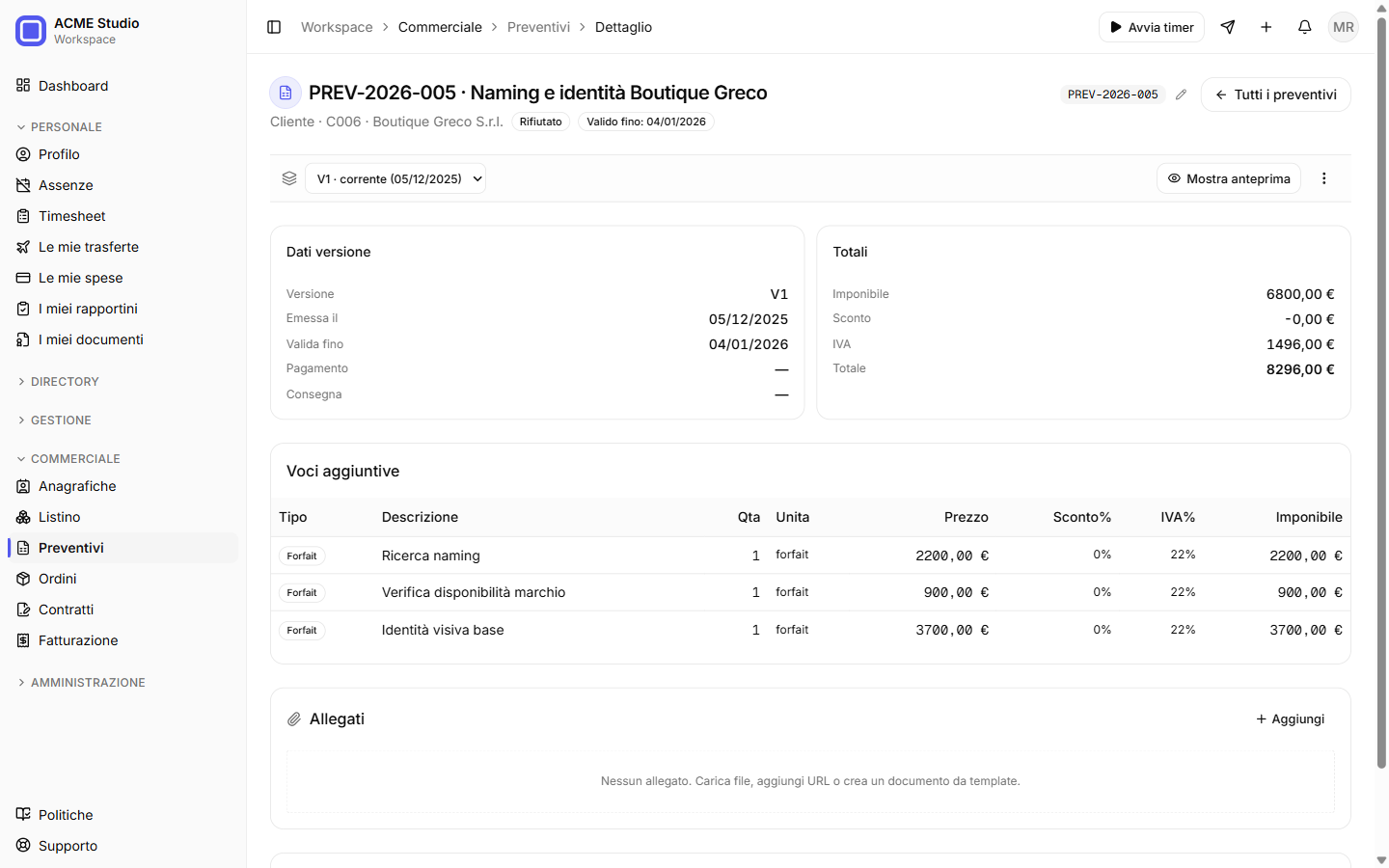Open the notifications bell

[x=1305, y=27]
